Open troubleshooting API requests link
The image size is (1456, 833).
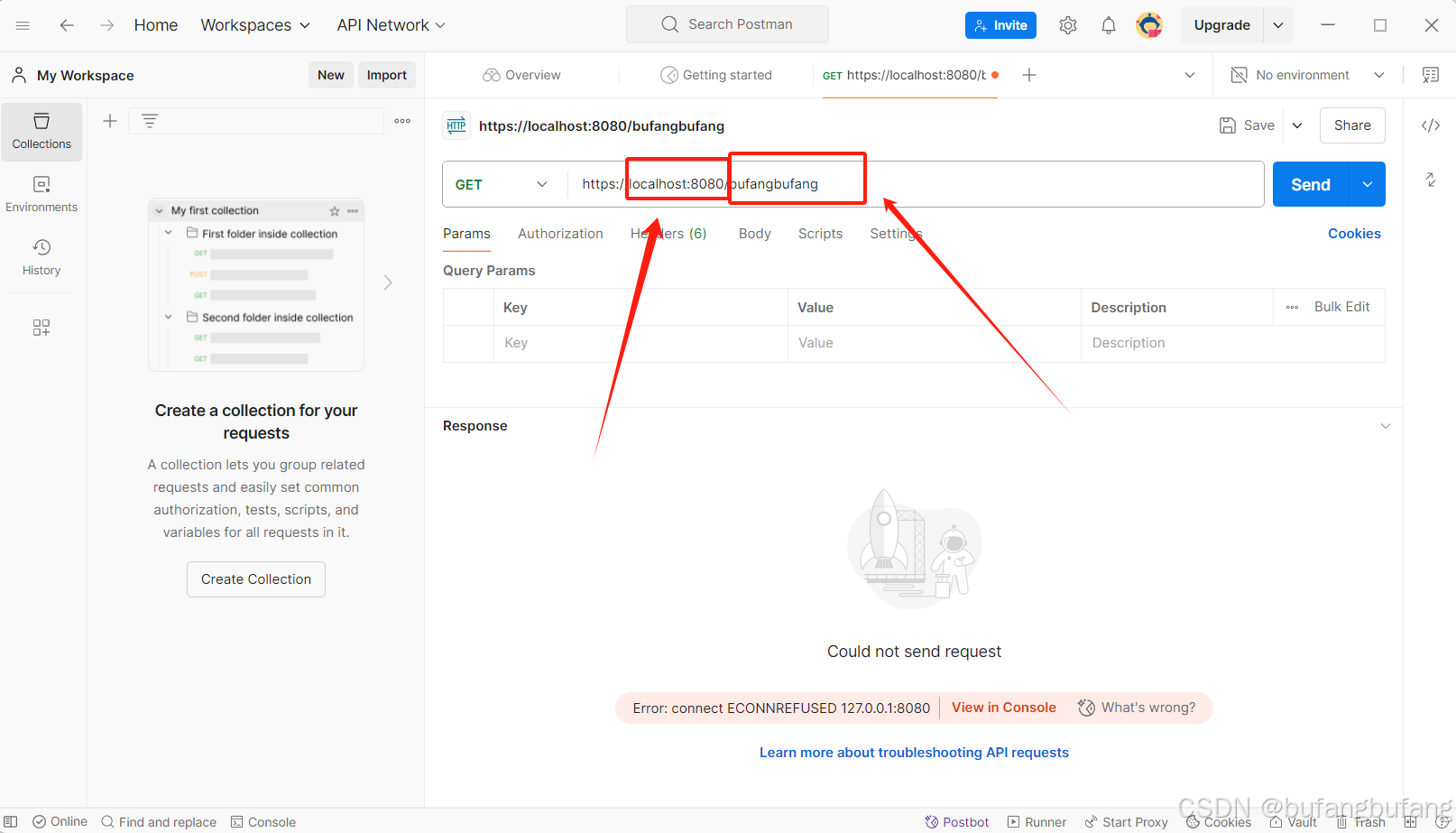(914, 753)
